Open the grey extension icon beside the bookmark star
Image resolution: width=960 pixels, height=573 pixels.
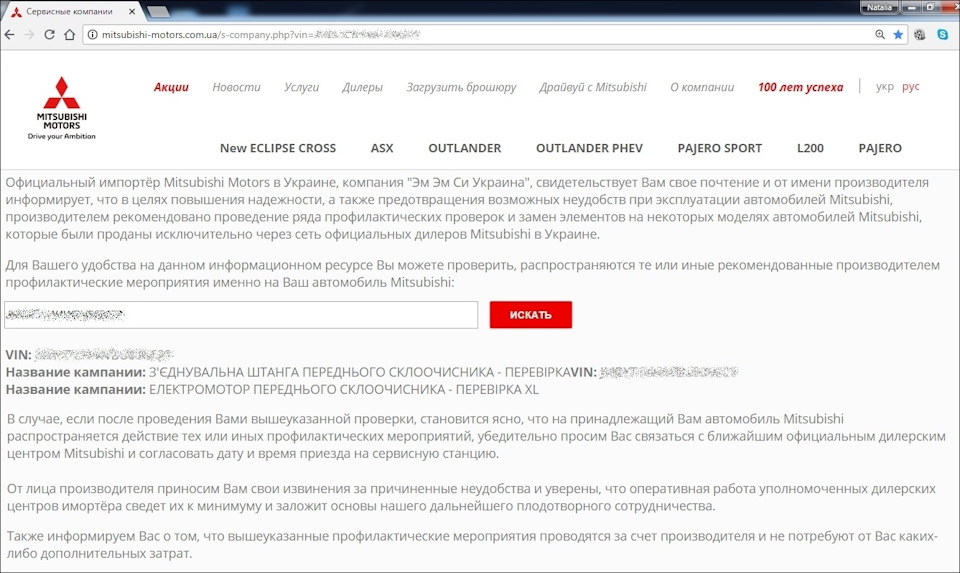point(920,34)
